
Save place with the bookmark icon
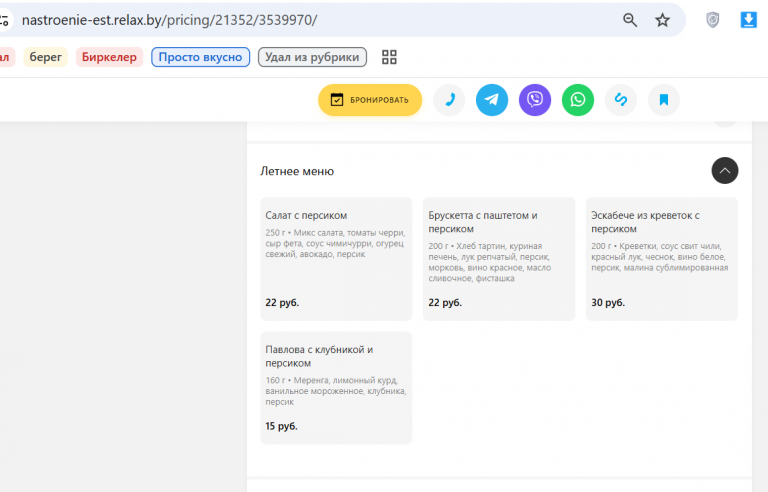[664, 100]
